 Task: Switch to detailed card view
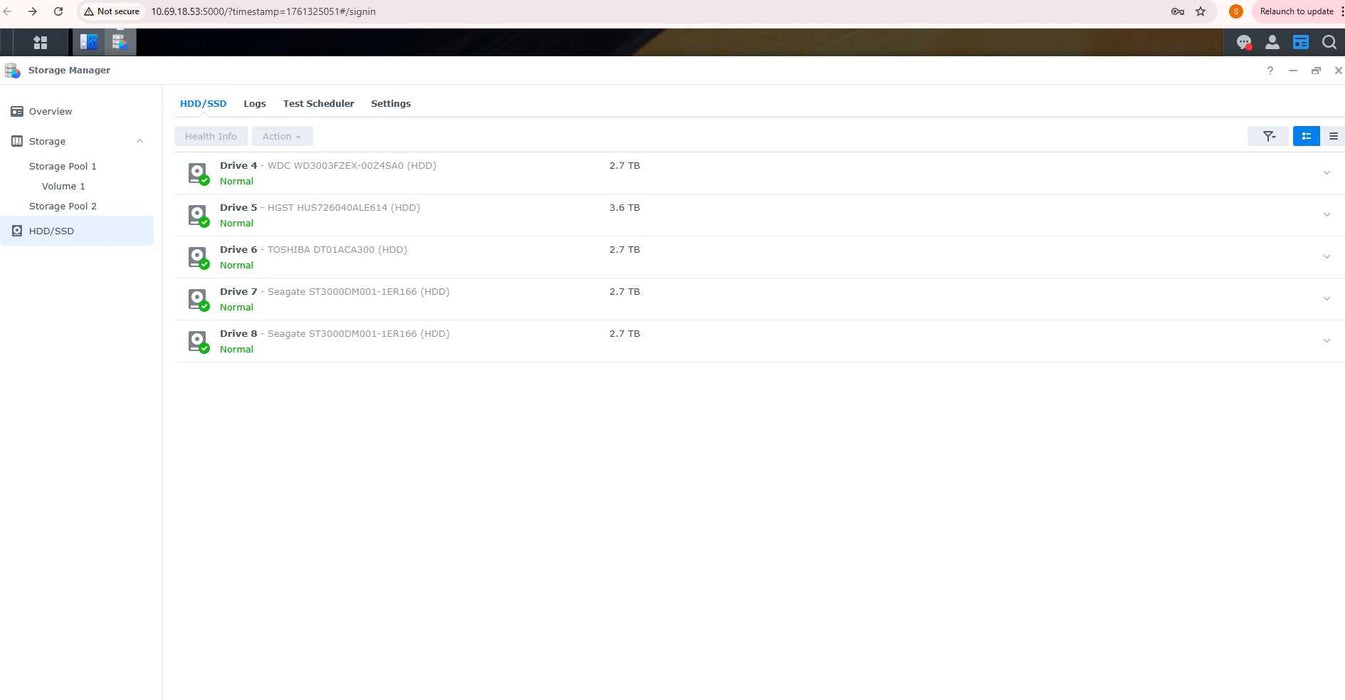coord(1306,136)
